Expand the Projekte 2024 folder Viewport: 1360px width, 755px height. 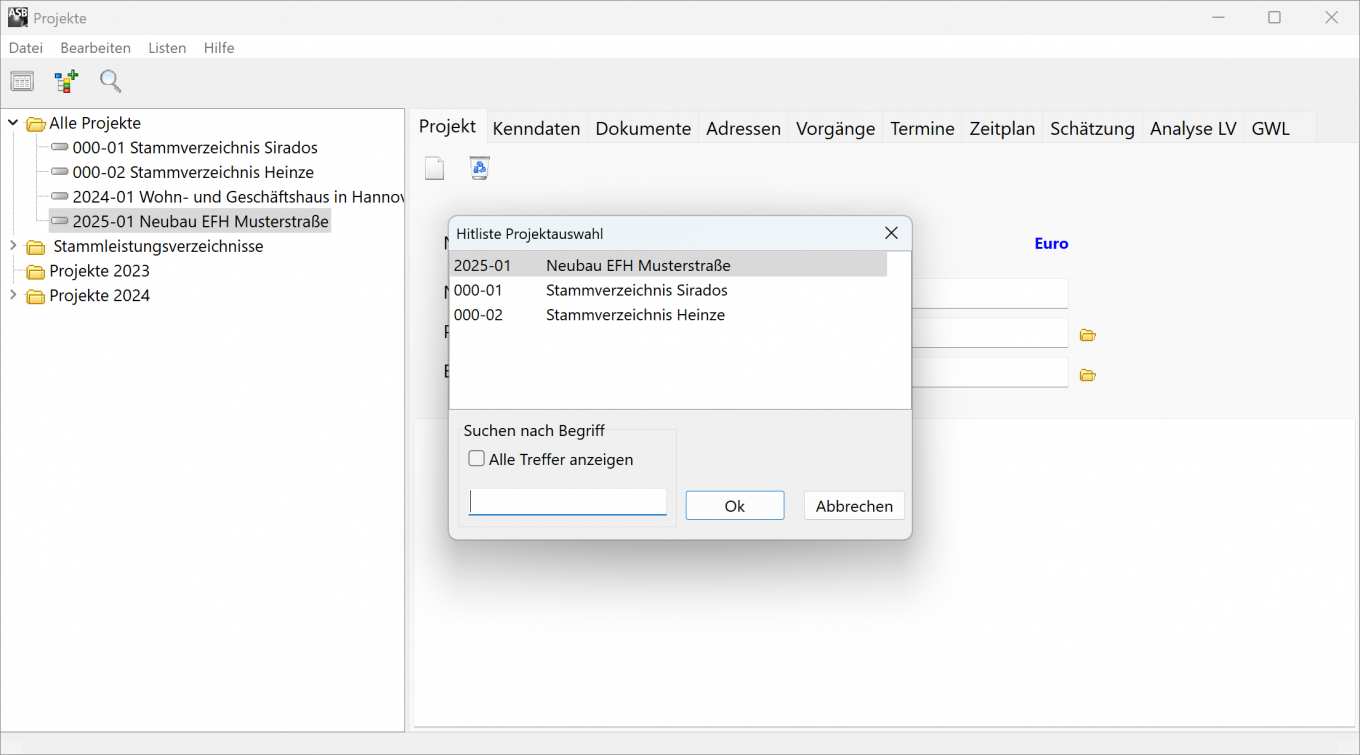click(13, 295)
